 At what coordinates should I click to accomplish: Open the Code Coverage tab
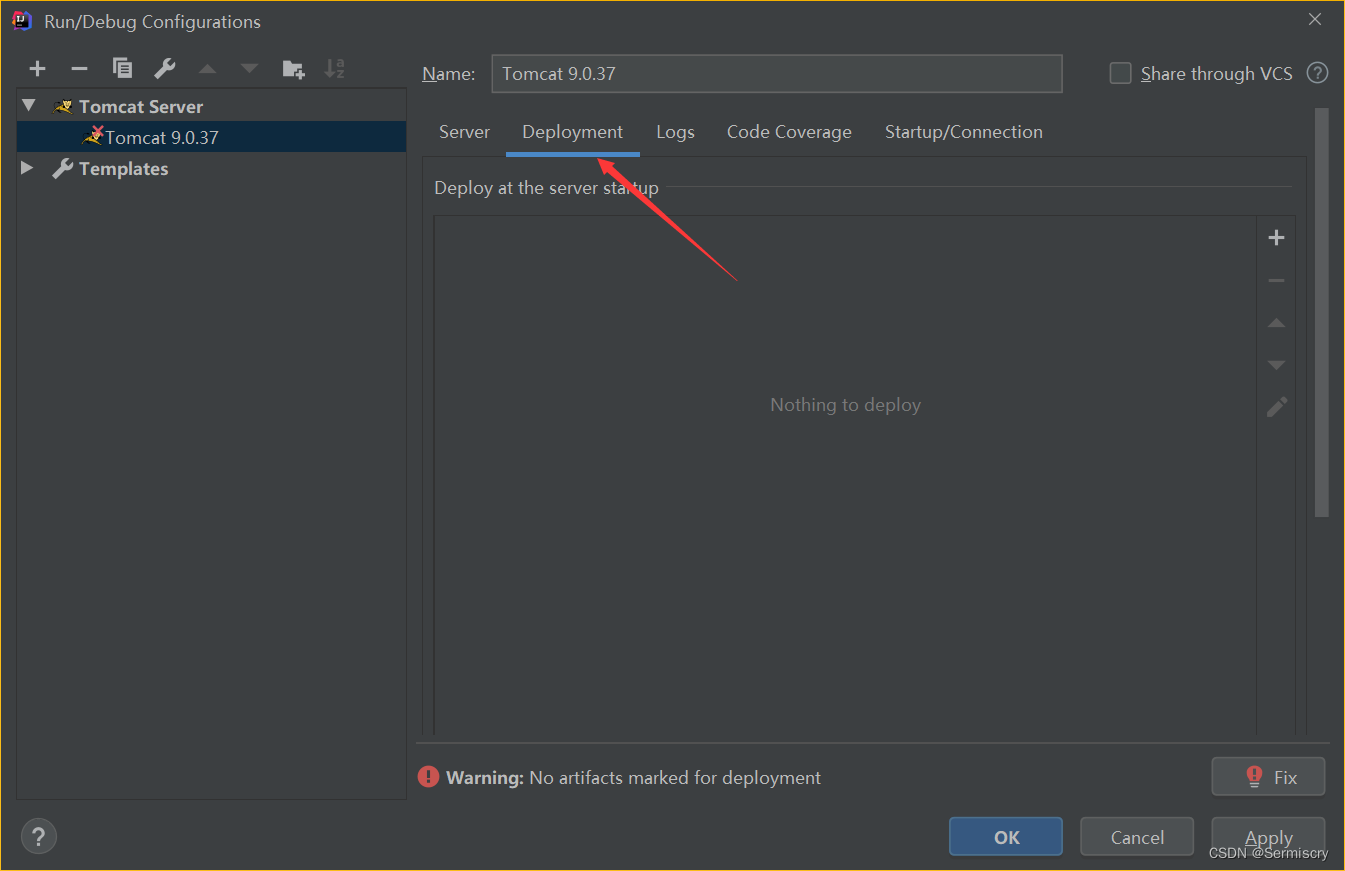coord(789,132)
